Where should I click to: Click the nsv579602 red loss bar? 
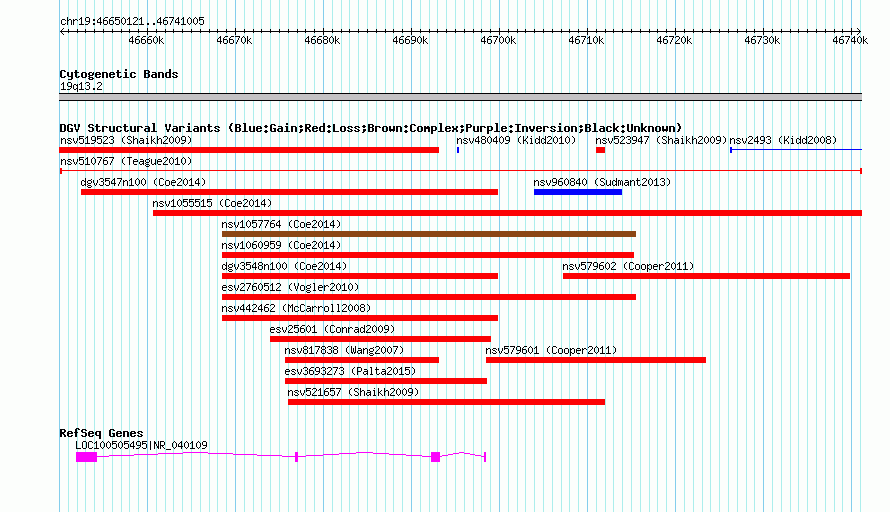tap(707, 276)
